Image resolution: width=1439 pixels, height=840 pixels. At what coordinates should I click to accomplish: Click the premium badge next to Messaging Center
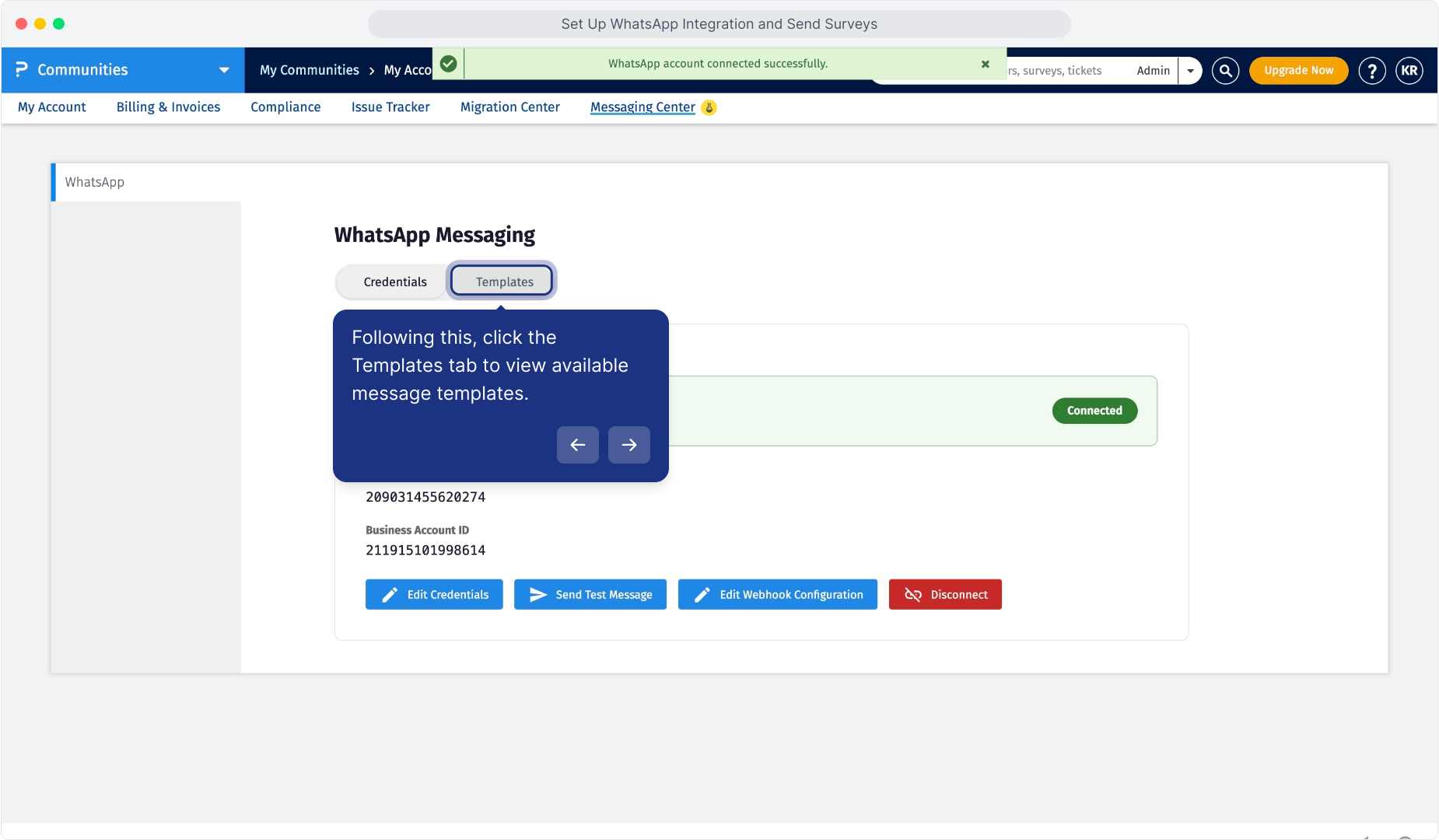click(x=709, y=107)
